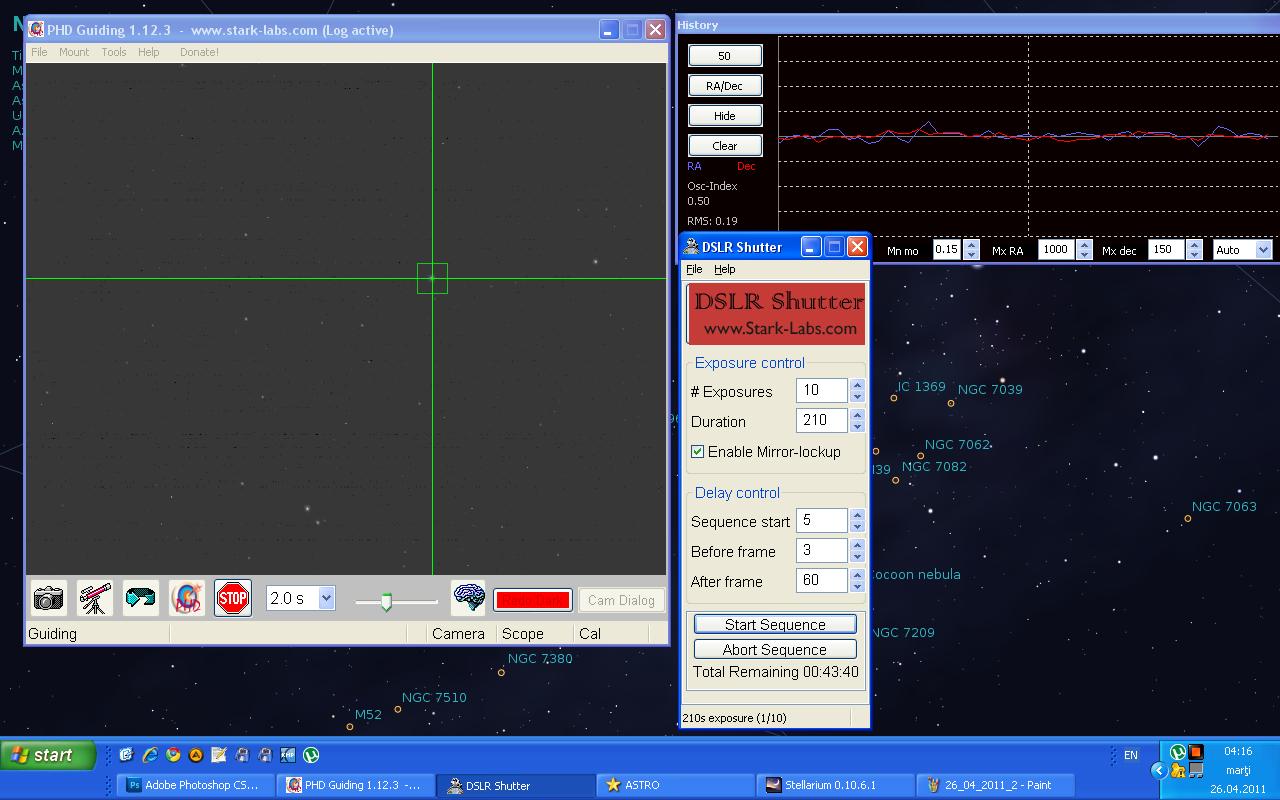Click the NGC 7063 label in Stellarium
Screen dimensions: 1280x800
pyautogui.click(x=1224, y=507)
